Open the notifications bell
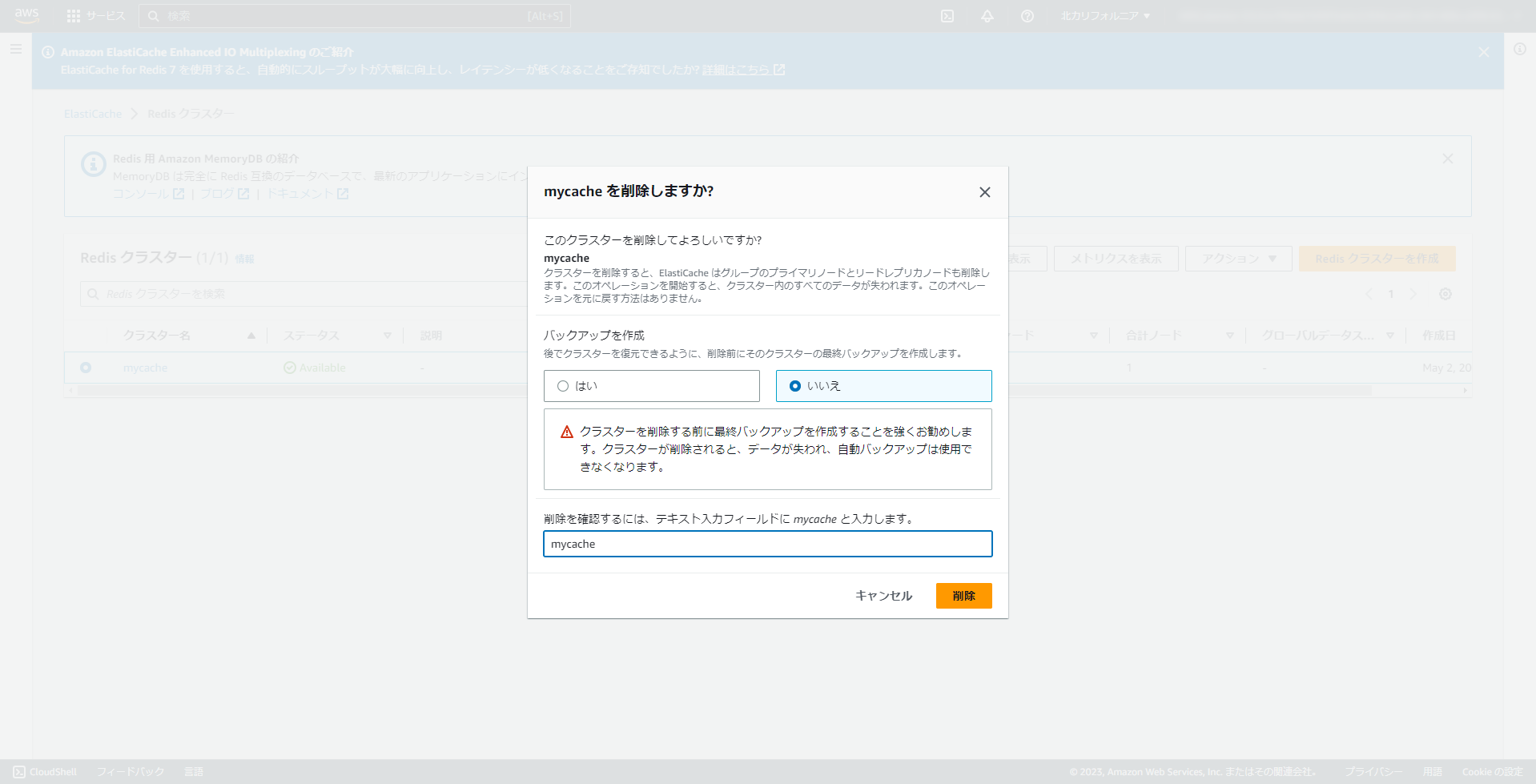 (x=987, y=16)
